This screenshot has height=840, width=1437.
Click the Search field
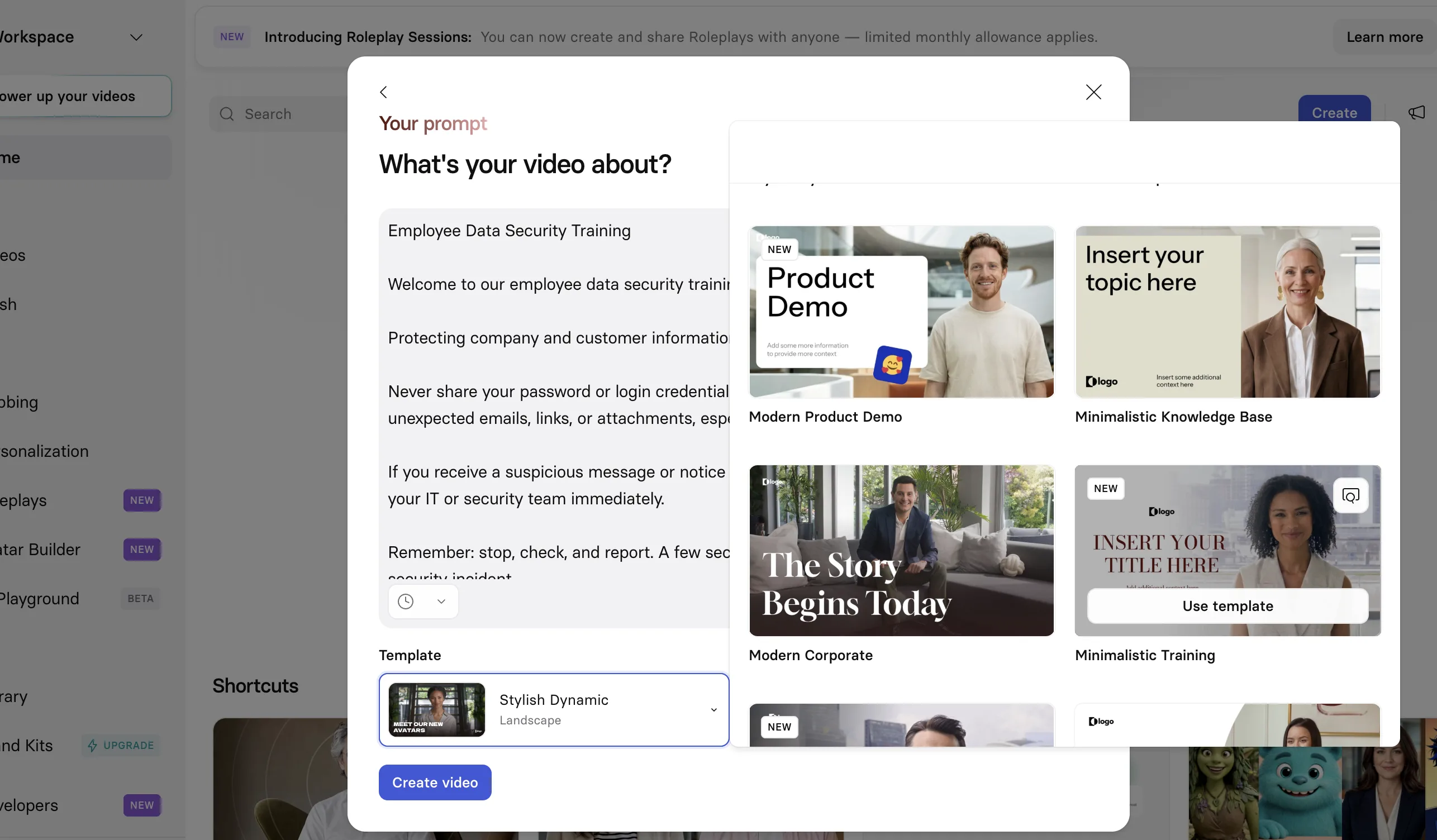click(279, 114)
